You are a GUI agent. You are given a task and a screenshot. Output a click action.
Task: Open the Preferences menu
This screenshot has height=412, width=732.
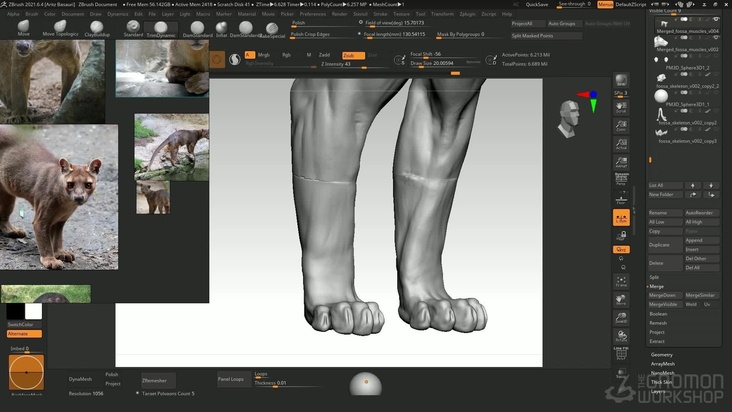coord(313,14)
